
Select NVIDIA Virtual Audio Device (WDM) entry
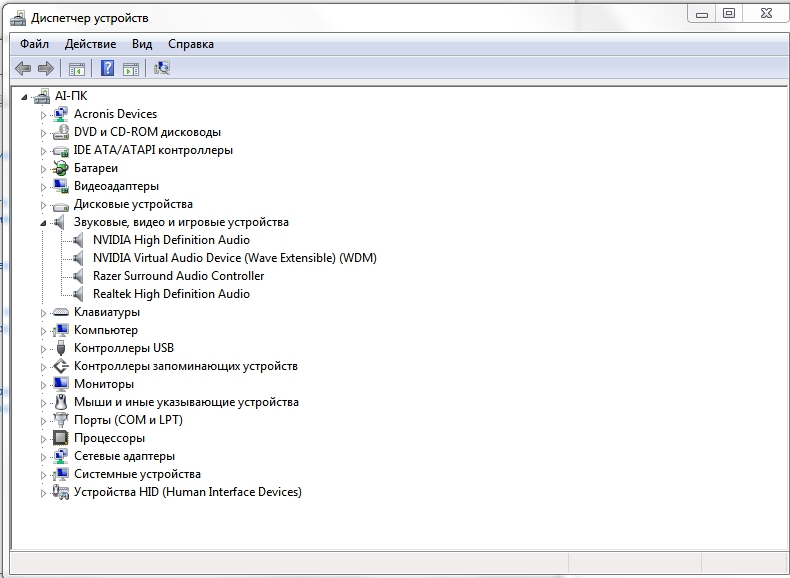pyautogui.click(x=234, y=258)
